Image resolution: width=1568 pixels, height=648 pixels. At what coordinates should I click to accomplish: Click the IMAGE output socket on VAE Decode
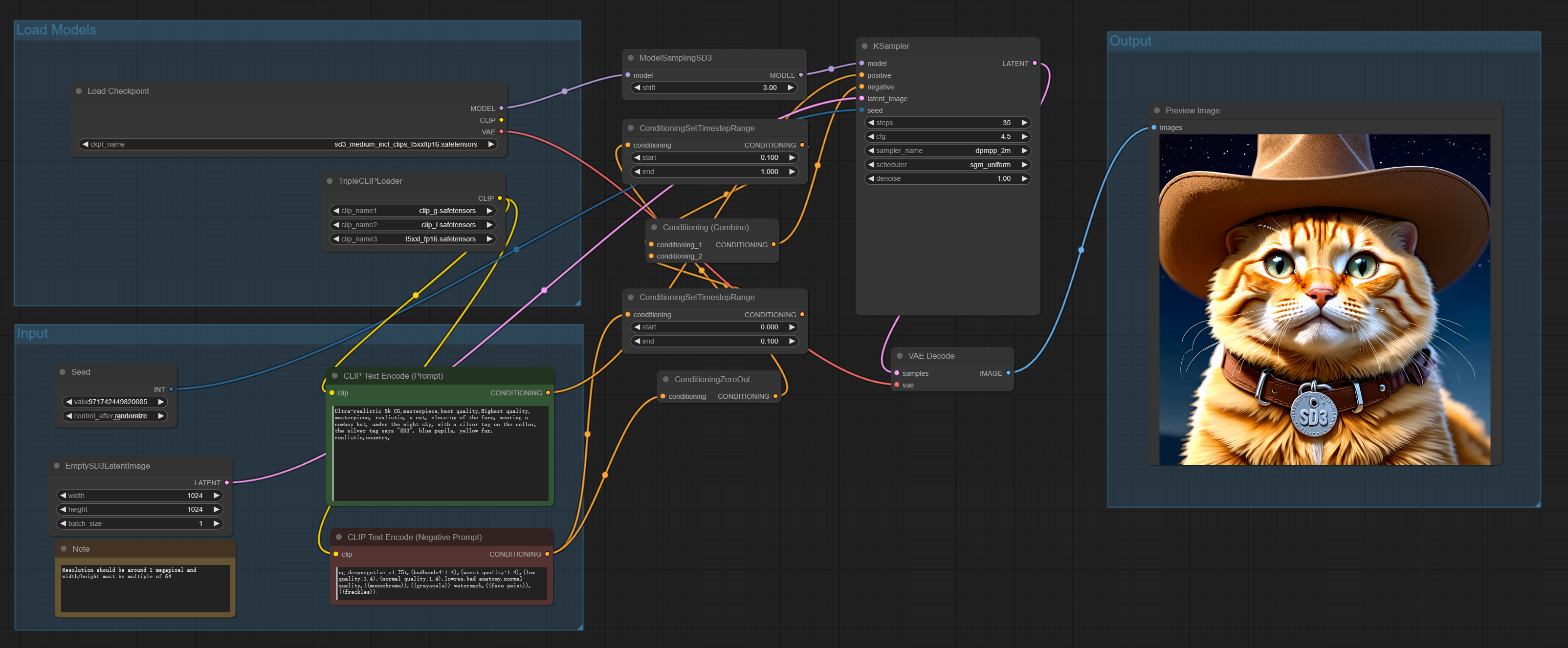click(1008, 373)
